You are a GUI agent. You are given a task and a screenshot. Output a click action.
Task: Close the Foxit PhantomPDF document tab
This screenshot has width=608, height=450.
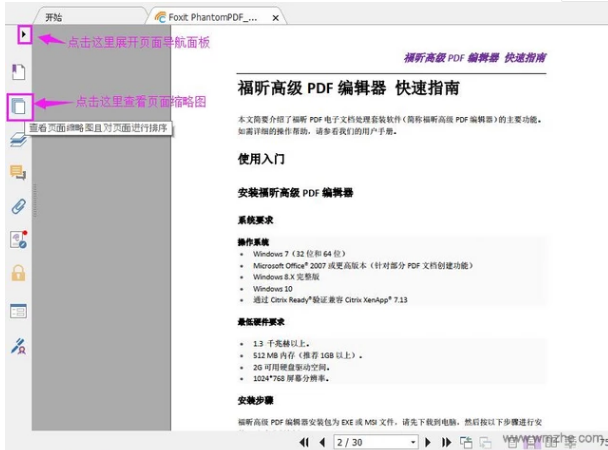[276, 18]
